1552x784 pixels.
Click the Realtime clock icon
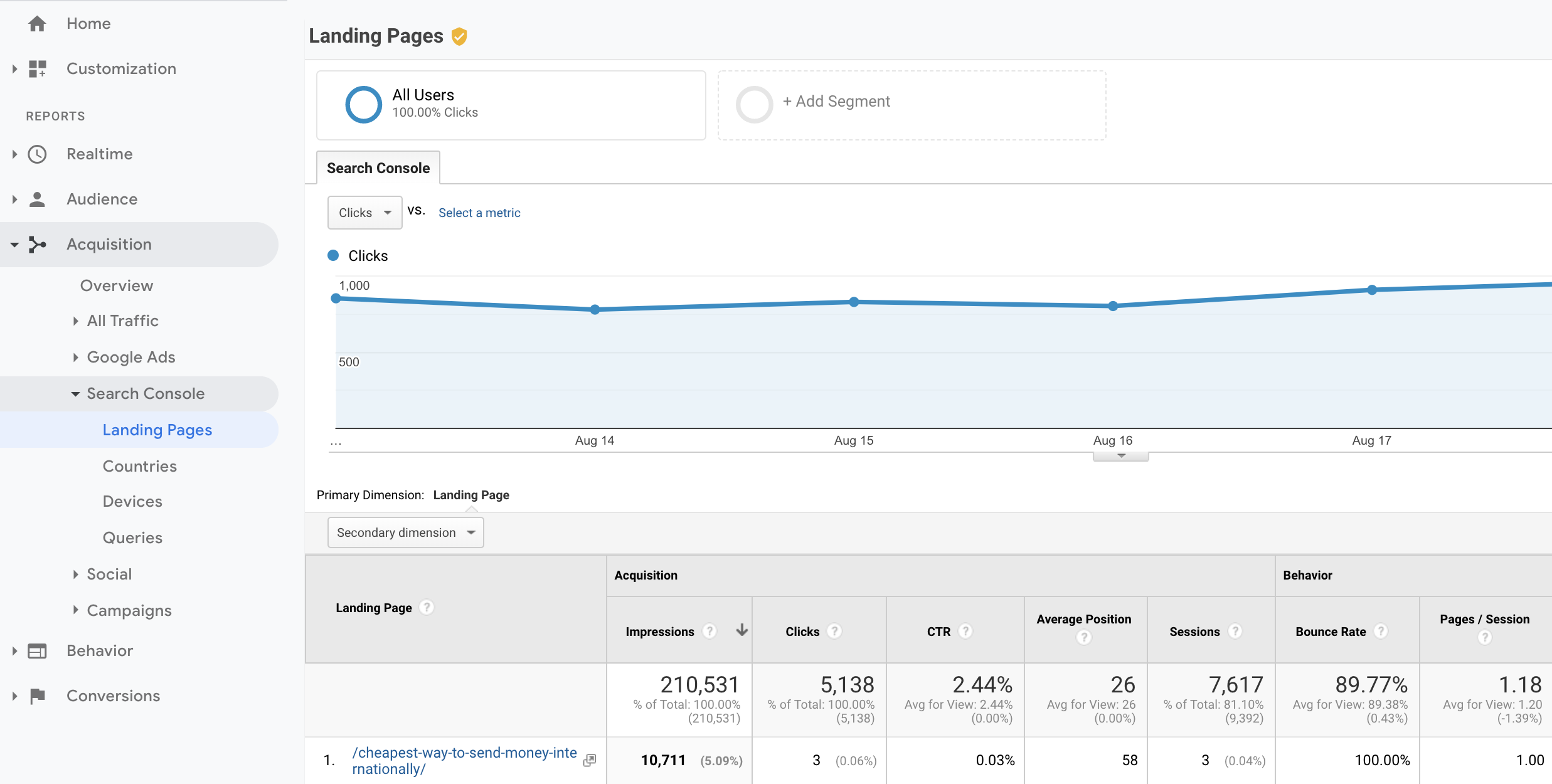click(x=37, y=154)
